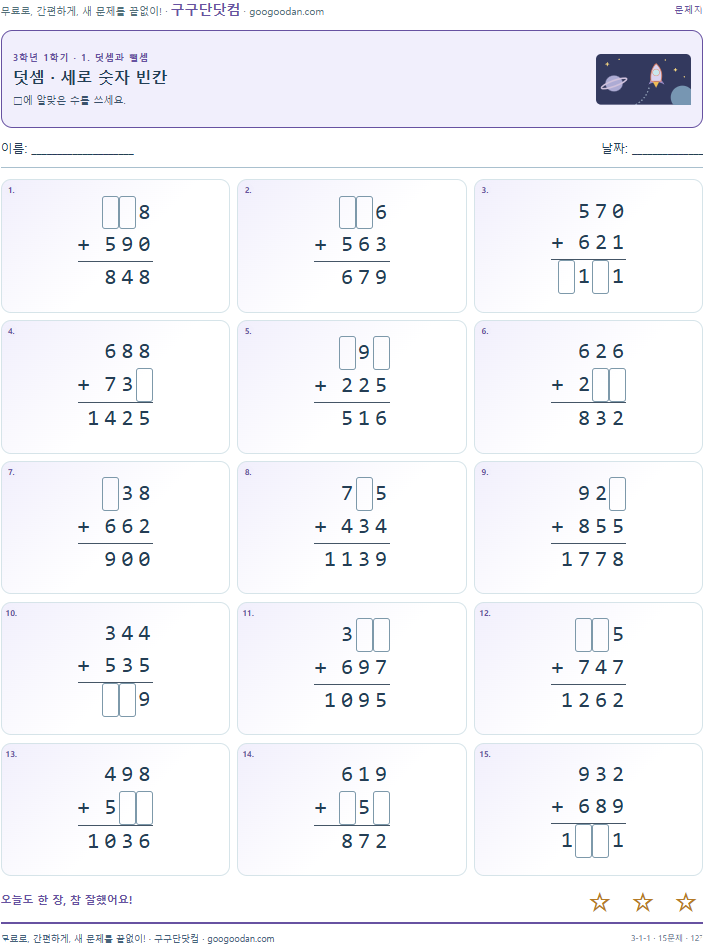Image resolution: width=704 pixels, height=945 pixels.
Task: Select tens blank before 5 in problem 12
Action: [600, 635]
